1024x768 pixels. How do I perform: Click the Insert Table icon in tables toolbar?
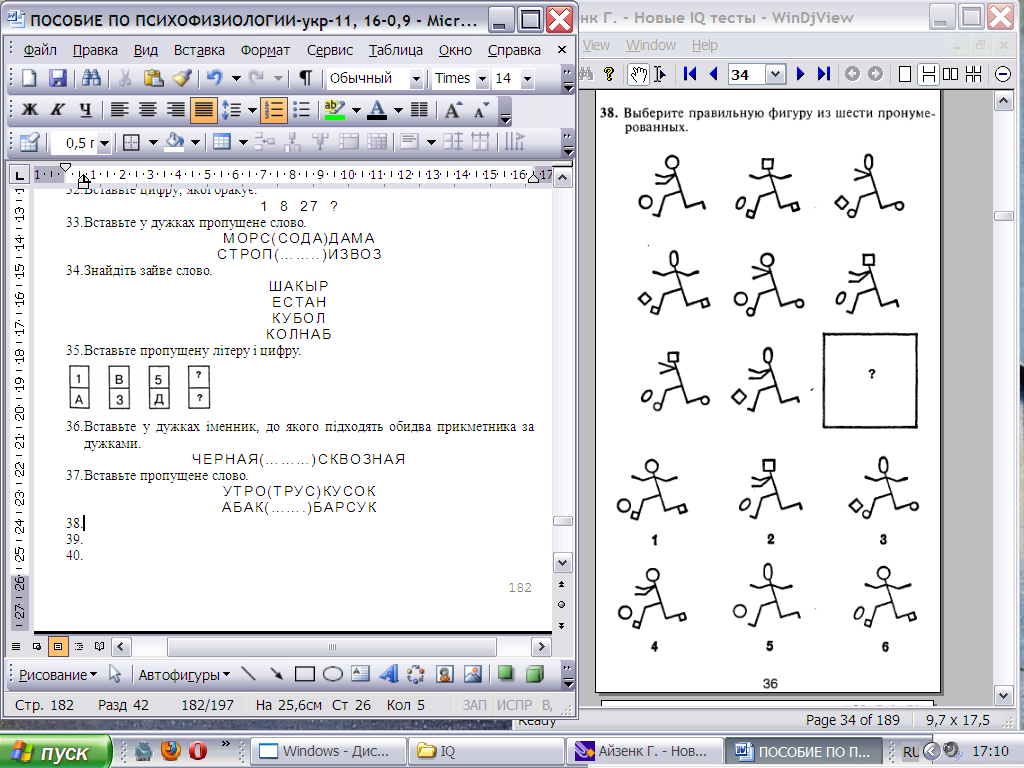coord(222,142)
